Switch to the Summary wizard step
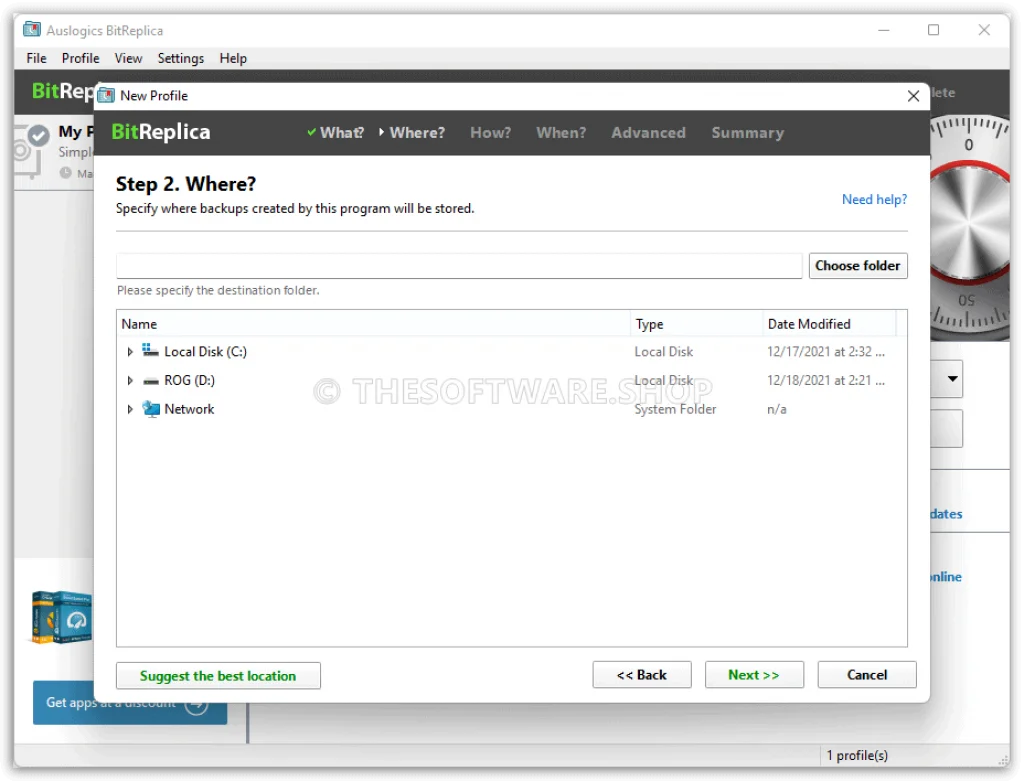Viewport: 1024px width, 781px height. tap(747, 133)
